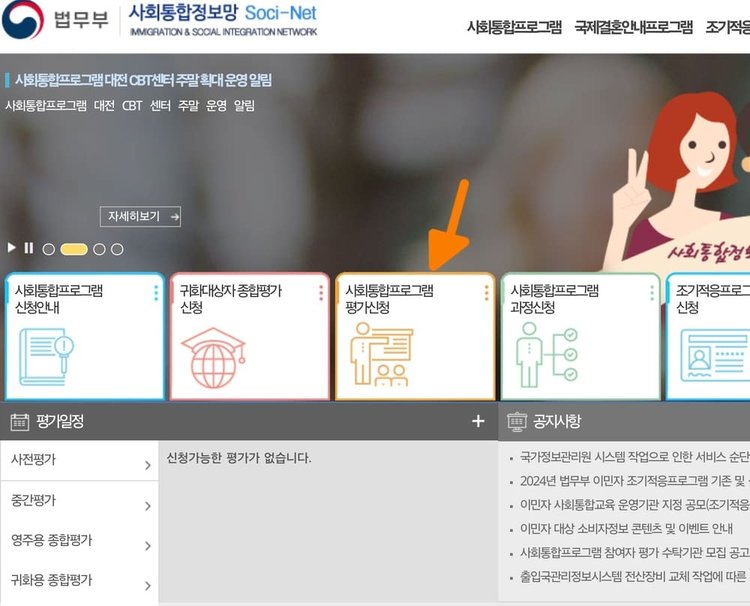The width and height of the screenshot is (750, 606).
Task: Click the 평가일정 calendar icon
Action: 20,422
